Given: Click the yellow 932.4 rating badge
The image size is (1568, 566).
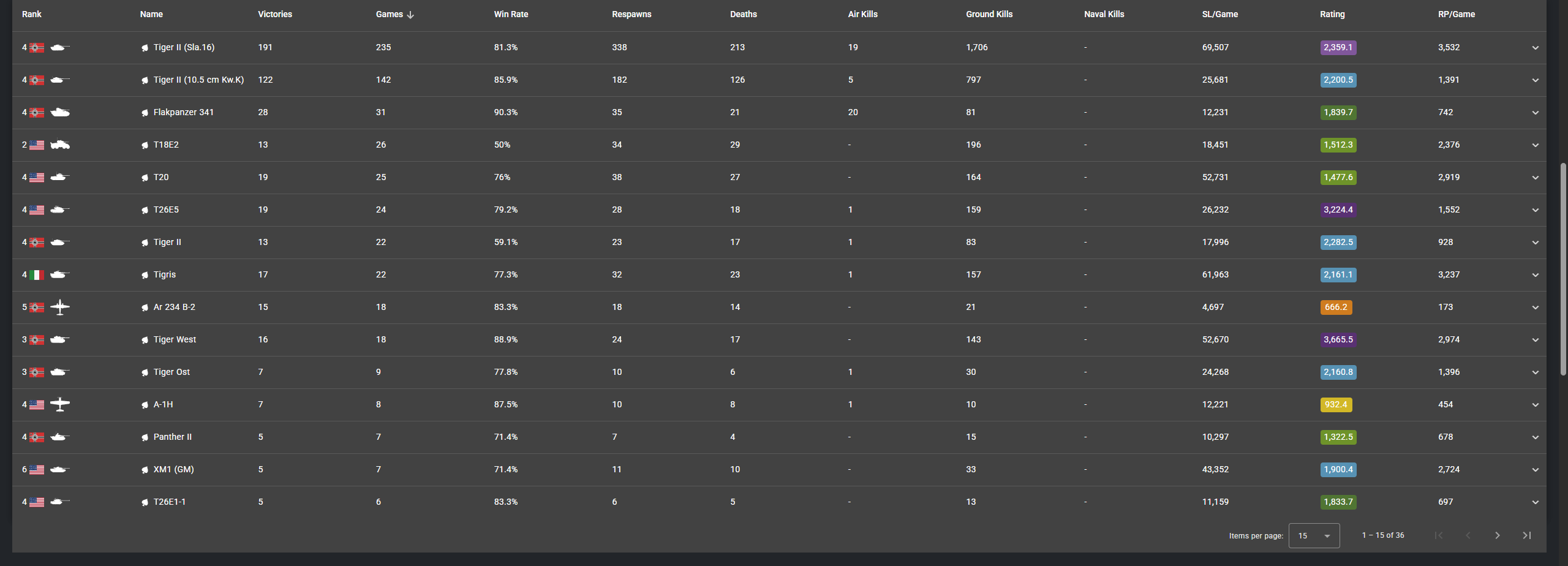Looking at the screenshot, I should (x=1336, y=404).
